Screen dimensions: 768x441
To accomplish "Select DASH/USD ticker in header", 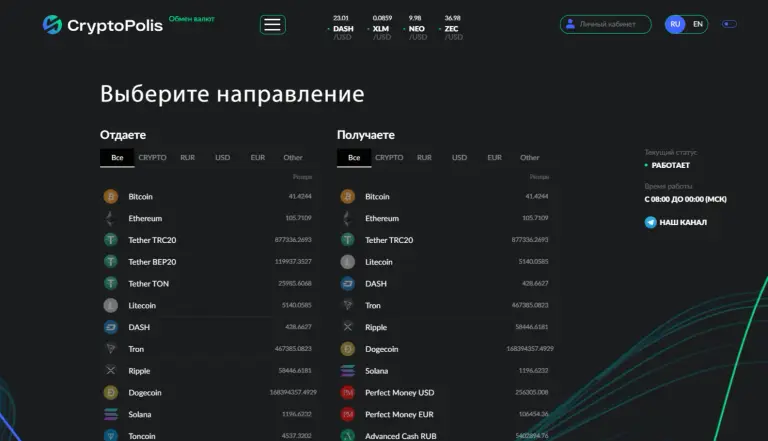I will coord(342,28).
